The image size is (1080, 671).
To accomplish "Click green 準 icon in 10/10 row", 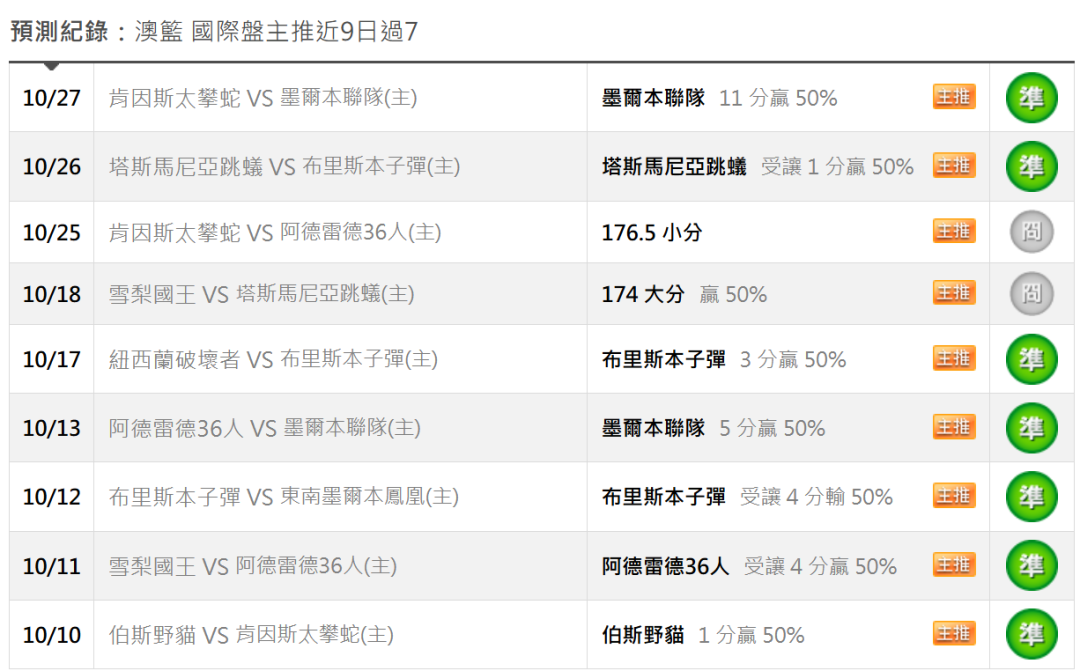I will coord(1031,634).
